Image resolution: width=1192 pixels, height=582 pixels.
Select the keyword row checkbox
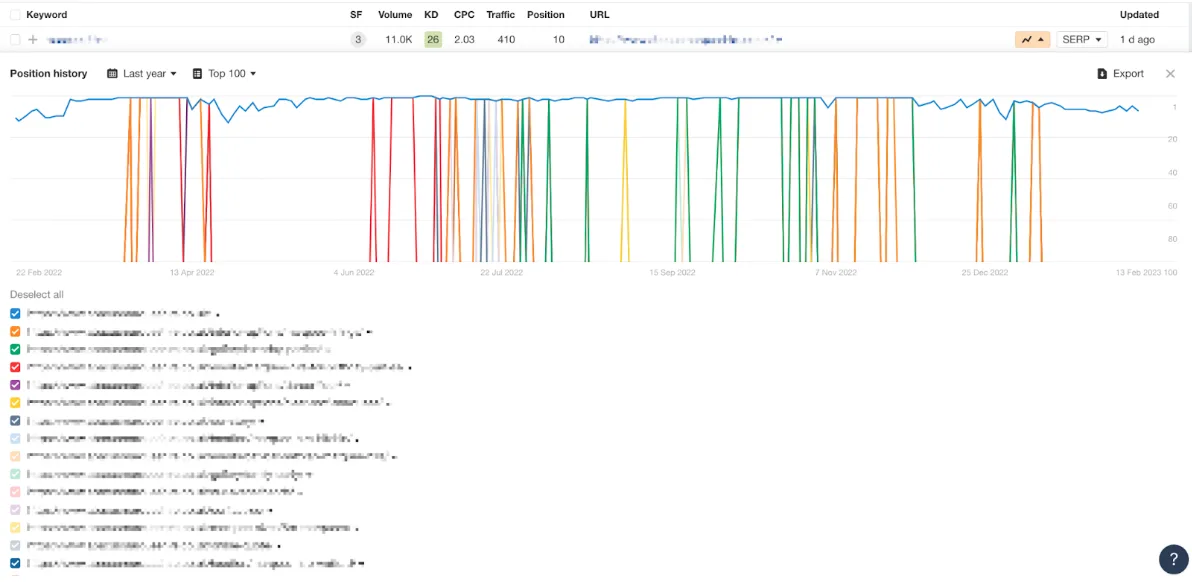click(15, 40)
